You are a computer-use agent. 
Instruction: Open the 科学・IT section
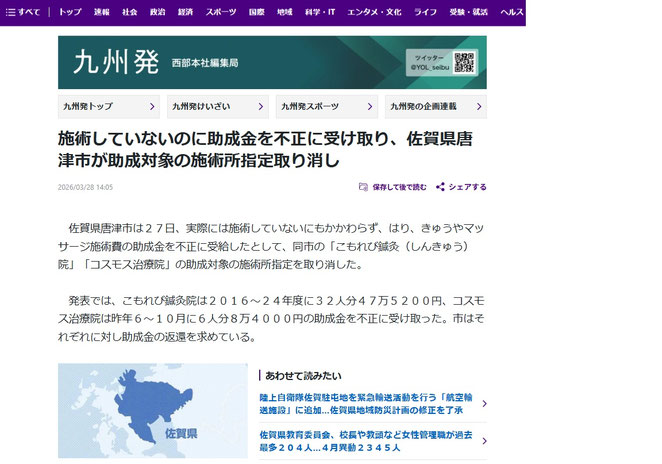pos(320,12)
